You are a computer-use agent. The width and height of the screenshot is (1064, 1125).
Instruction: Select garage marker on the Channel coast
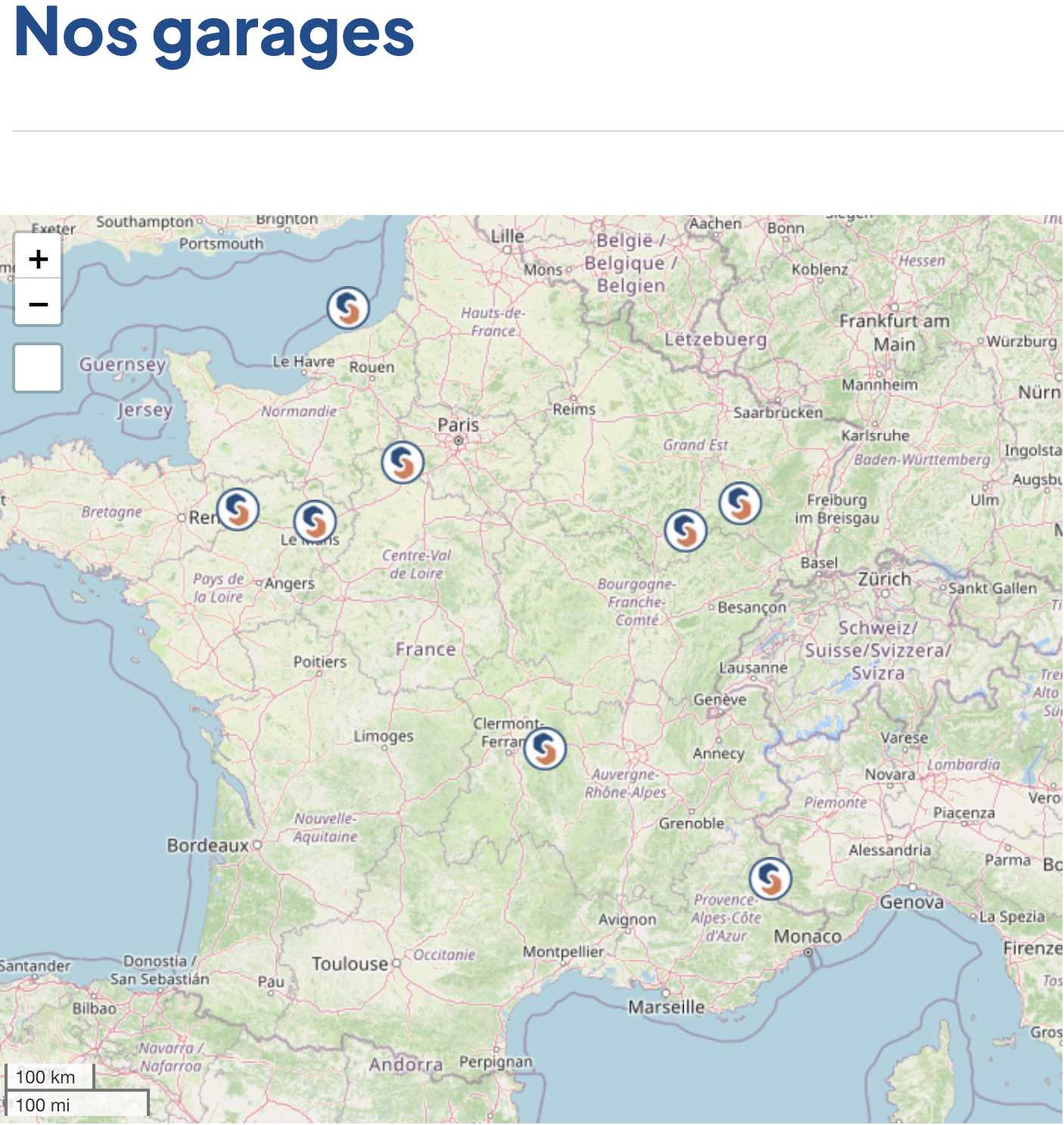point(348,308)
